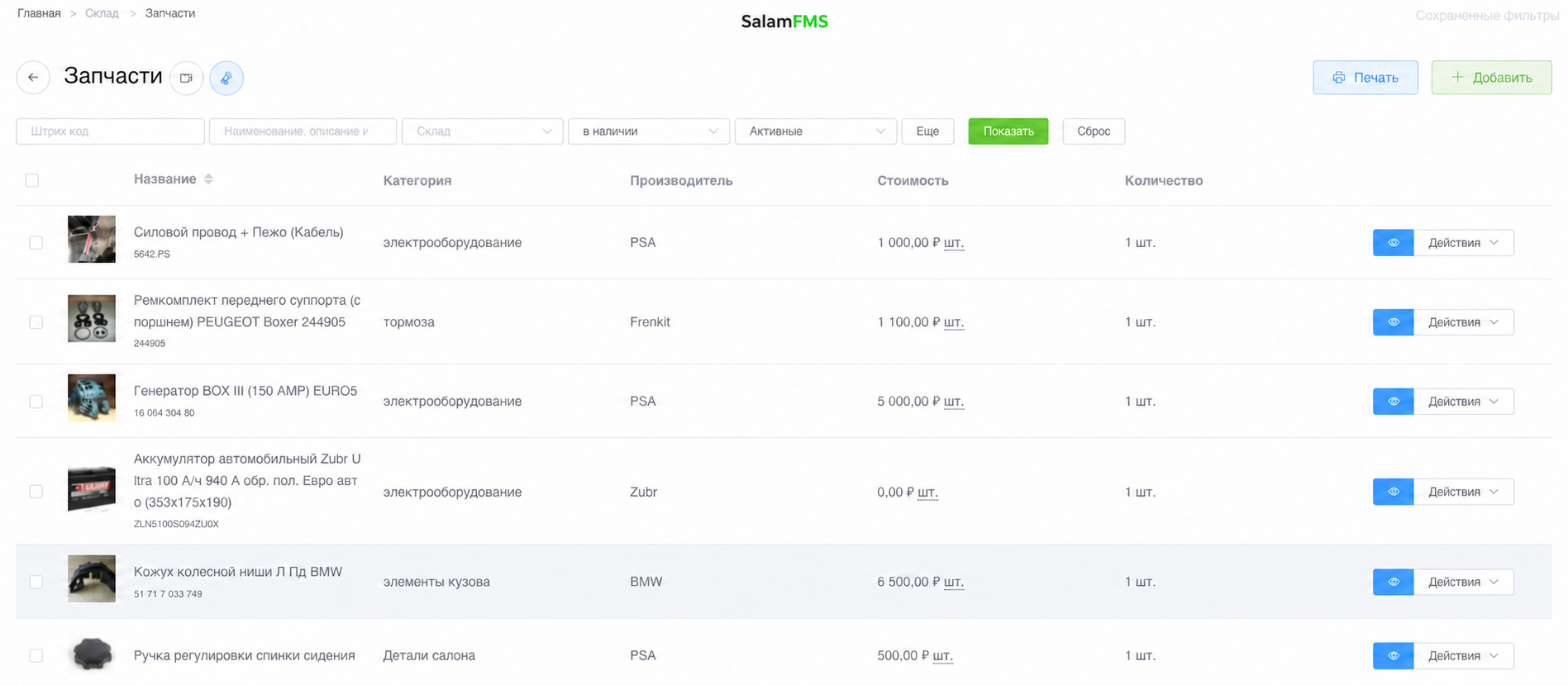Focus the Штрих код input field
The image size is (1568, 685).
coord(111,131)
